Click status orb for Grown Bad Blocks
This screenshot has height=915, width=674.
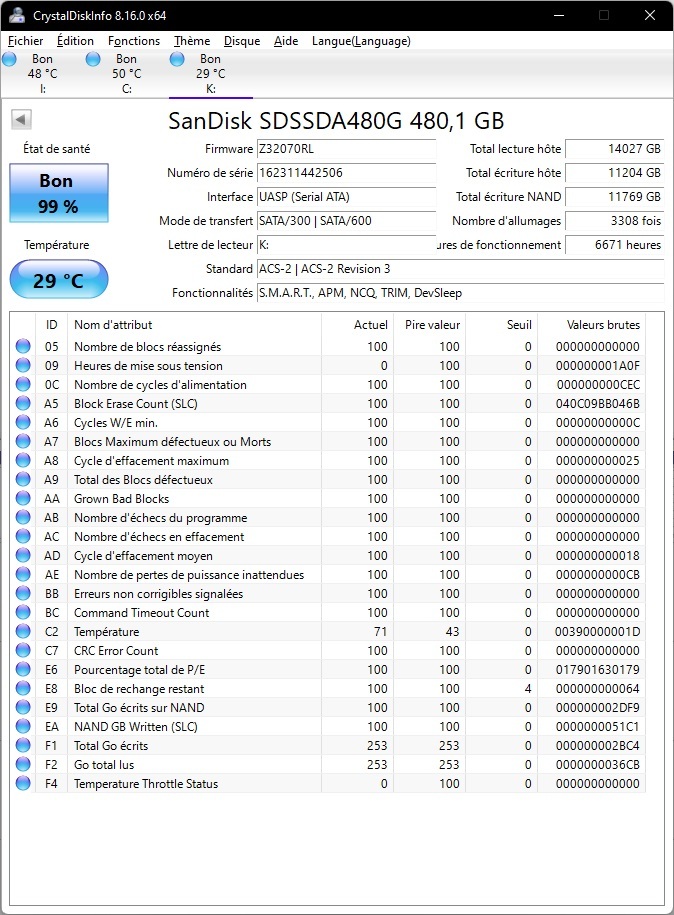[x=23, y=498]
